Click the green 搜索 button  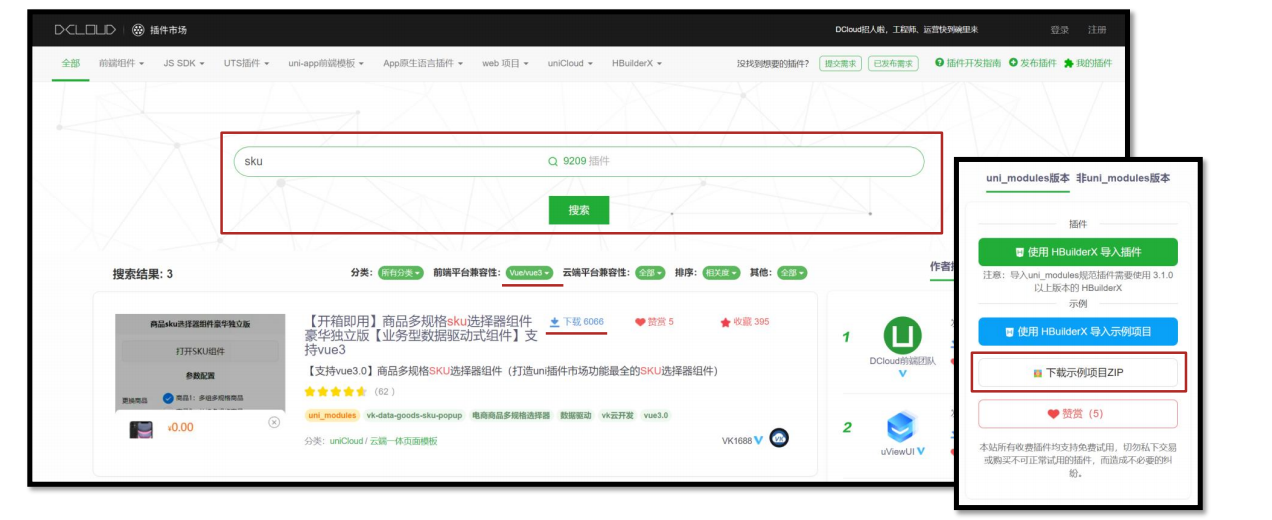[579, 210]
